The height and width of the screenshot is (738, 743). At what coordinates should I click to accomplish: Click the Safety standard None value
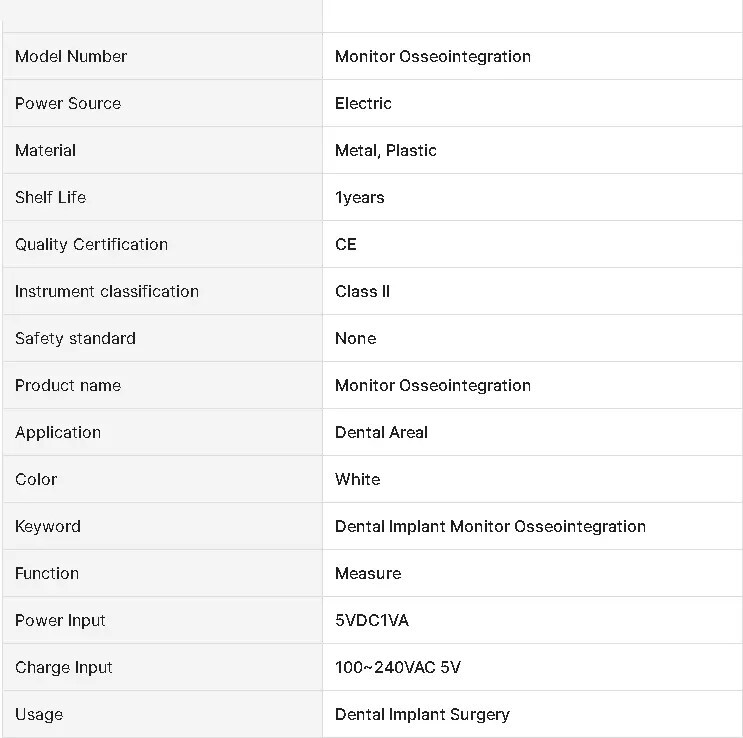pos(355,338)
